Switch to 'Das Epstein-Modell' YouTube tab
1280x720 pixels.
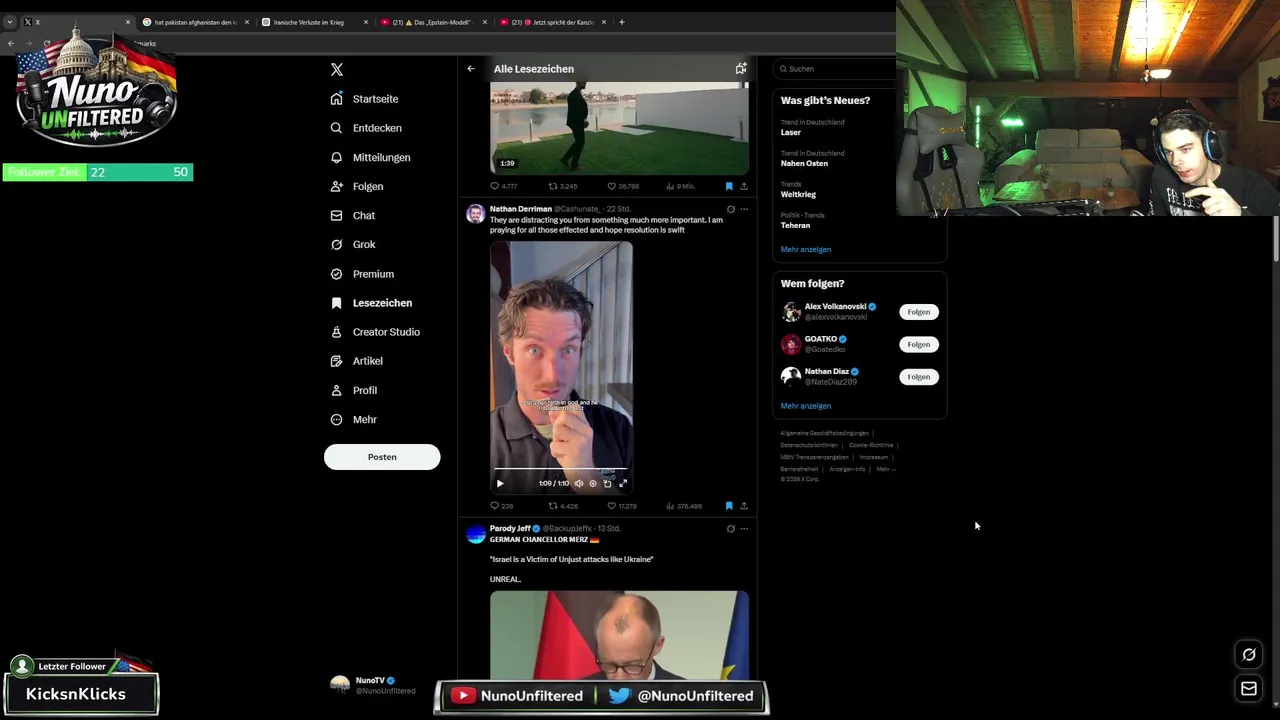point(433,22)
